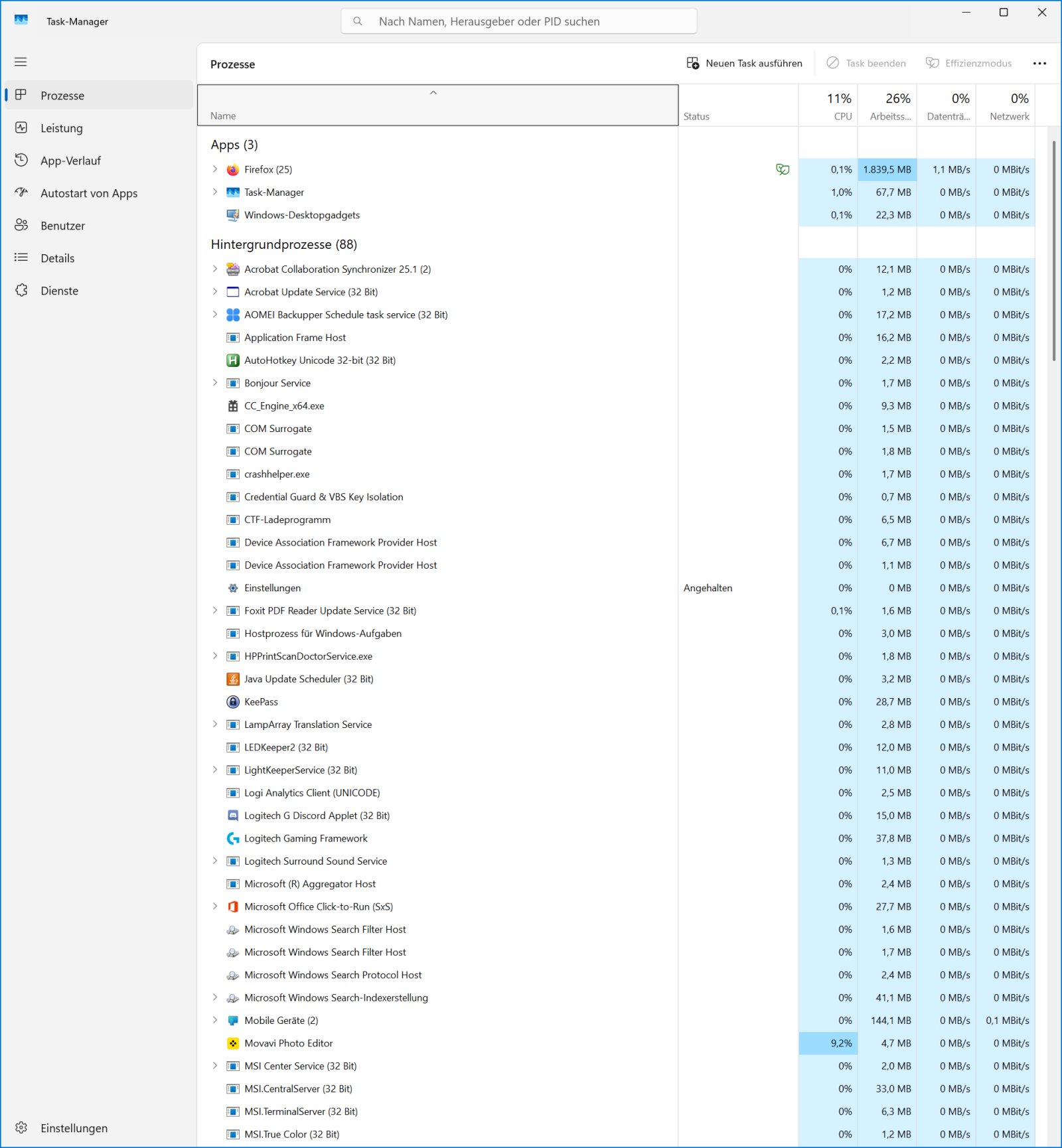
Task: Click the efficiency mode leaf next to Firefox
Action: (782, 169)
